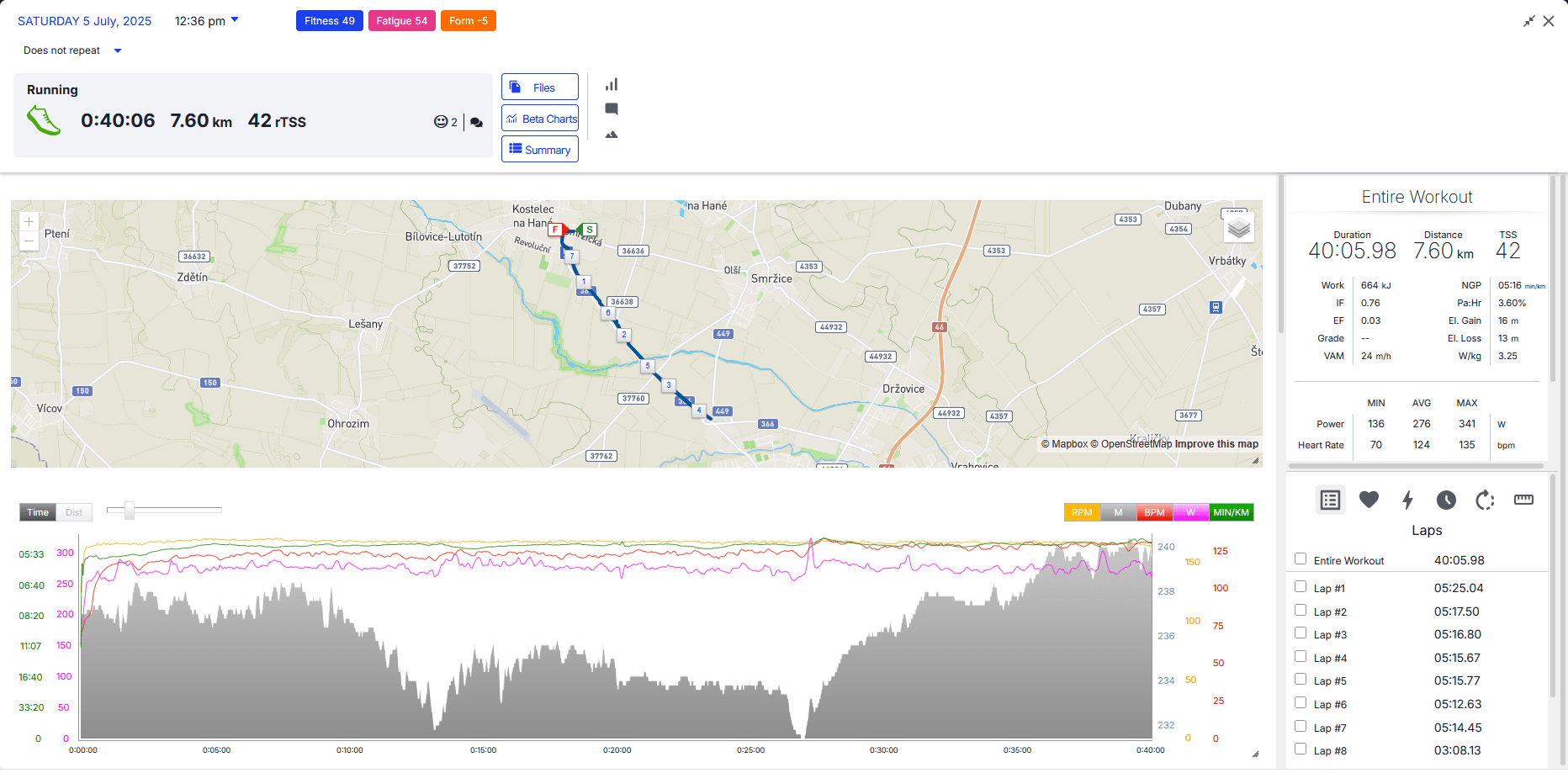The image size is (1568, 773).
Task: Click the date Saturday 5 July, 2025
Action: 85,21
